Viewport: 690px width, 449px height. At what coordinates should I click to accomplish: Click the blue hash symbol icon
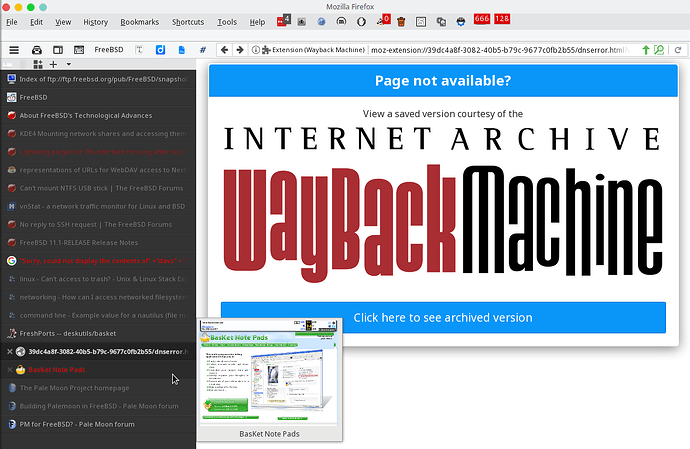(202, 50)
